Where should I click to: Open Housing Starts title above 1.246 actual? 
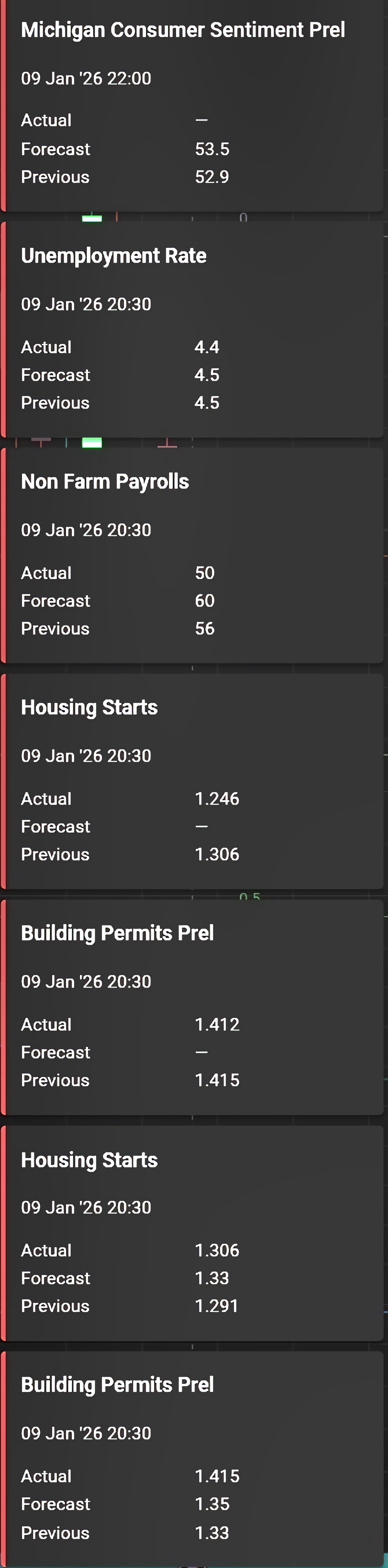tap(89, 707)
